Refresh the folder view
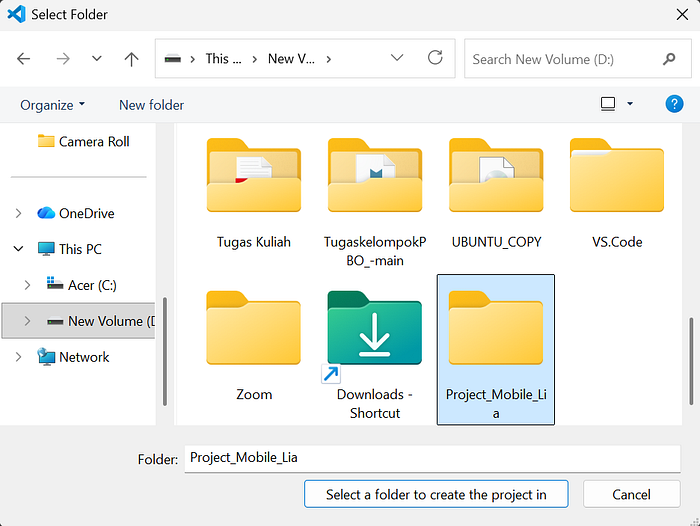This screenshot has width=700, height=526. (x=435, y=58)
